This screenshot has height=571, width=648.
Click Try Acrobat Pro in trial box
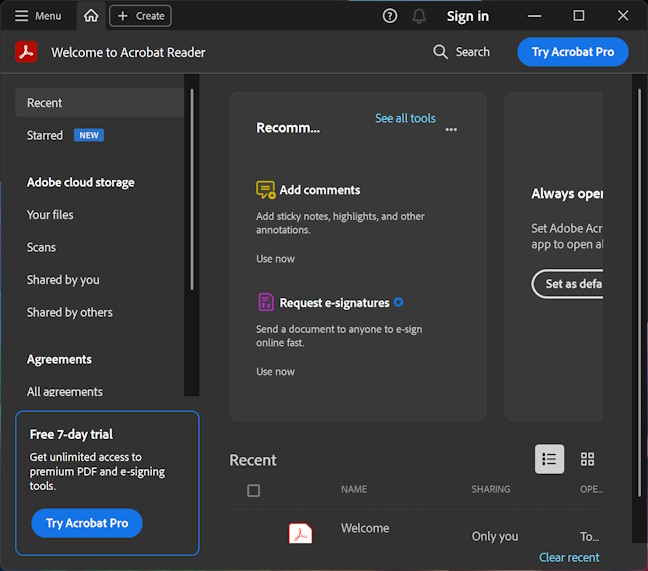coord(87,523)
